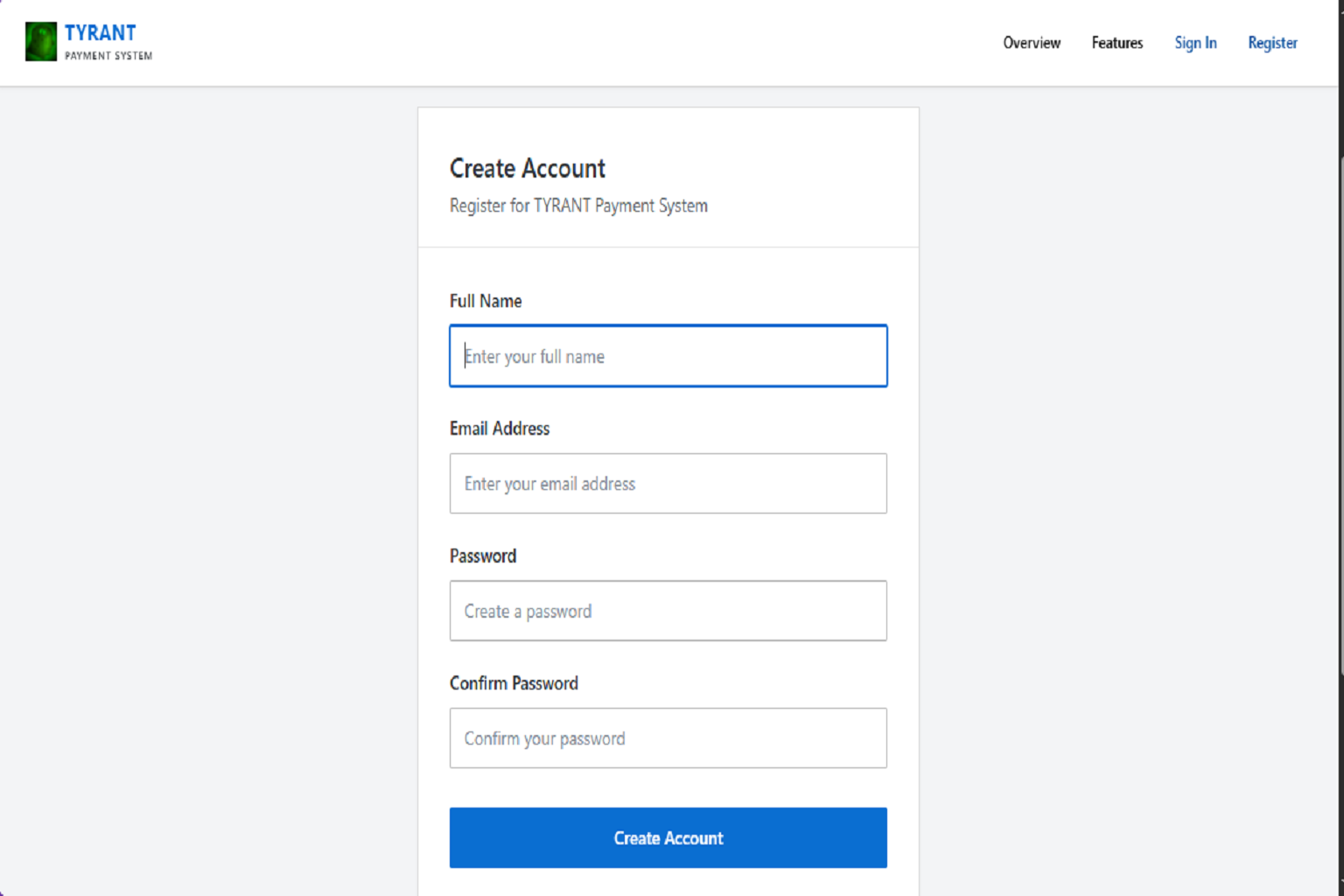Screen dimensions: 1344x896
Task: Click into the Email Address field
Action: [668, 484]
